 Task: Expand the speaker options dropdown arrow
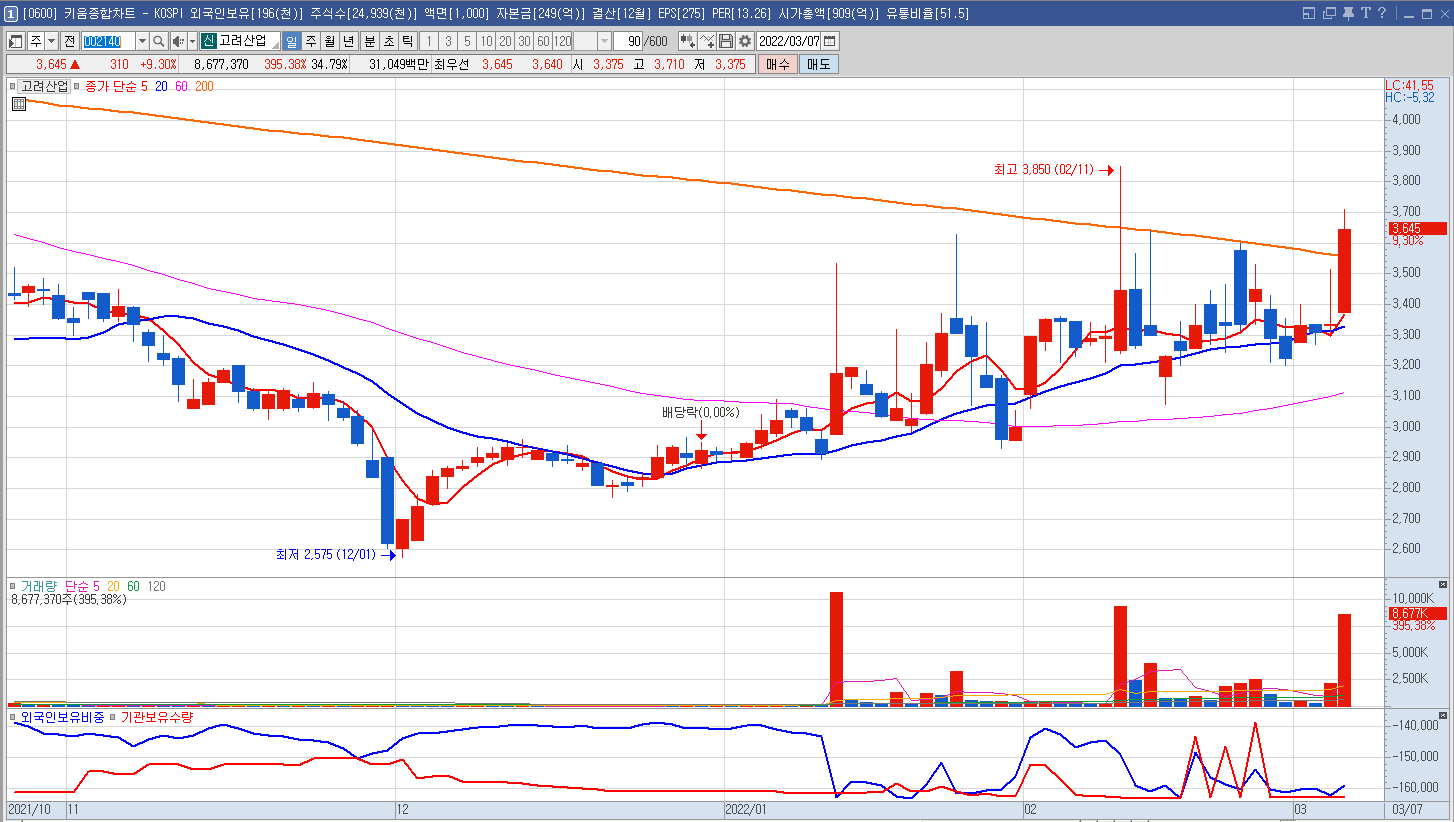tap(192, 41)
